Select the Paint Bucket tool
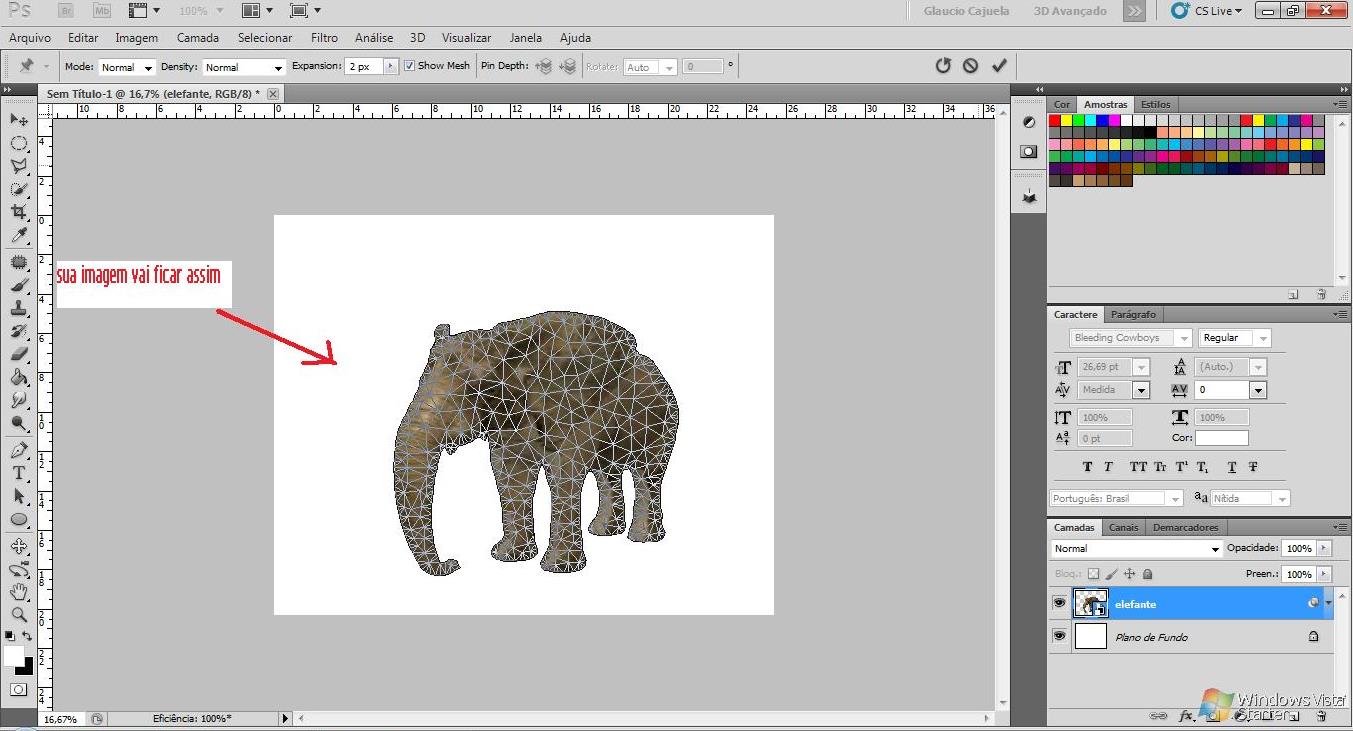 (x=19, y=377)
